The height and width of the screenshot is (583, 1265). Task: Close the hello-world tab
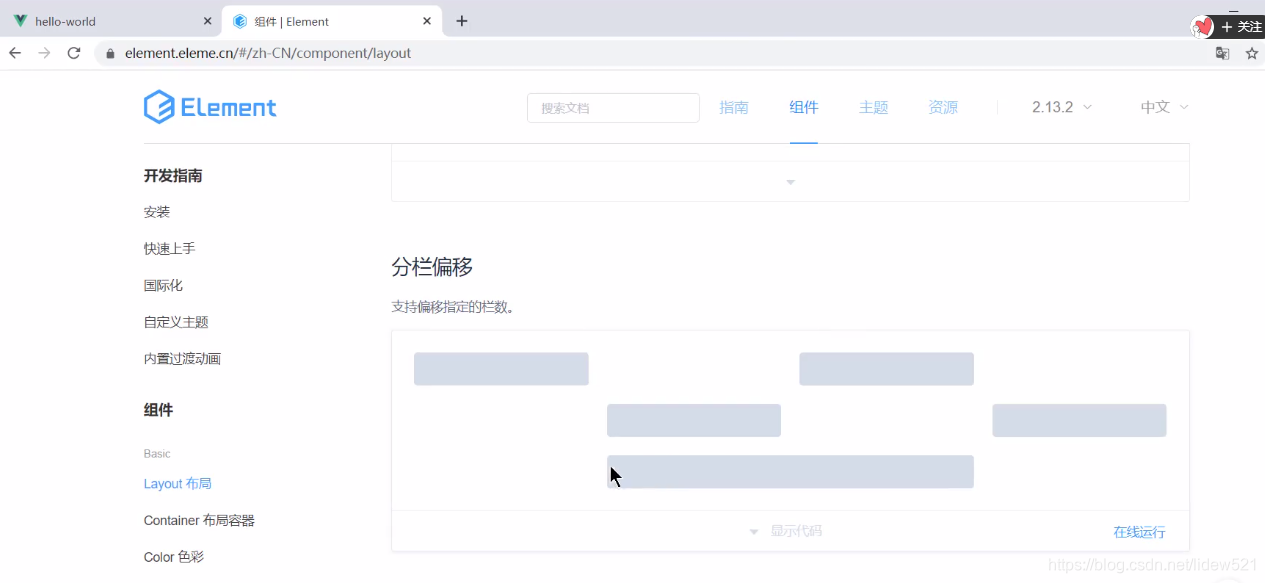click(207, 21)
